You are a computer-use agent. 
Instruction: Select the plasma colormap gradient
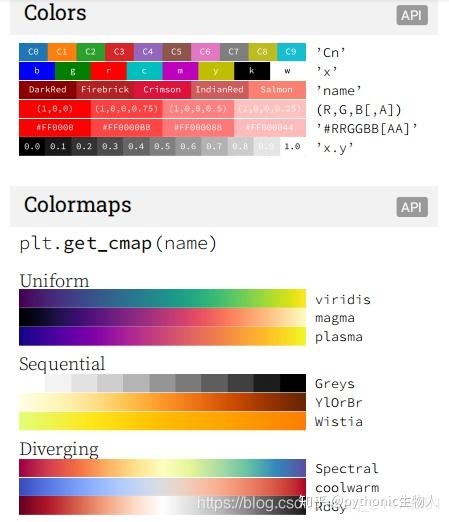pos(162,336)
